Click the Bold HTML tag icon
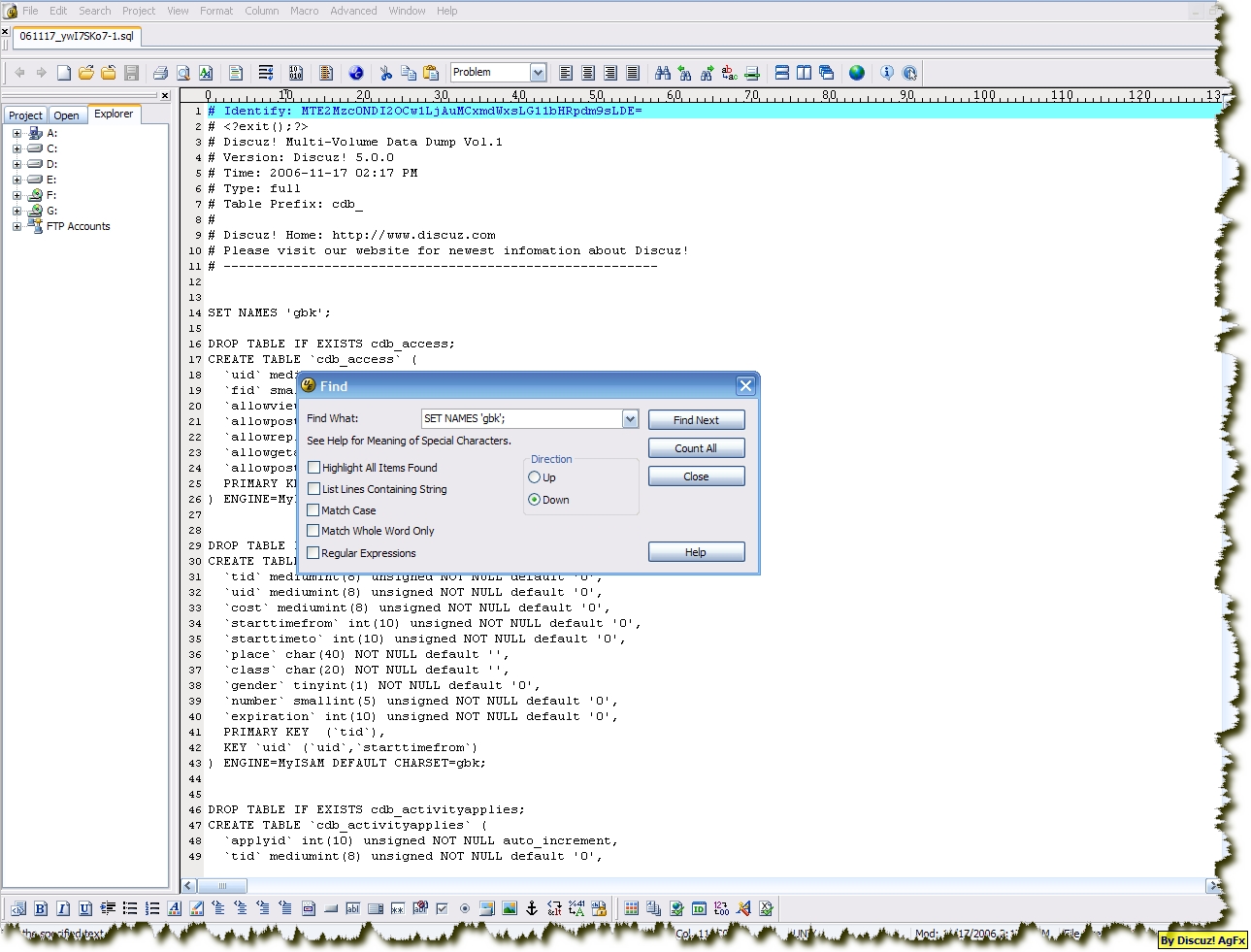Image resolution: width=1251 pixels, height=952 pixels. [41, 908]
